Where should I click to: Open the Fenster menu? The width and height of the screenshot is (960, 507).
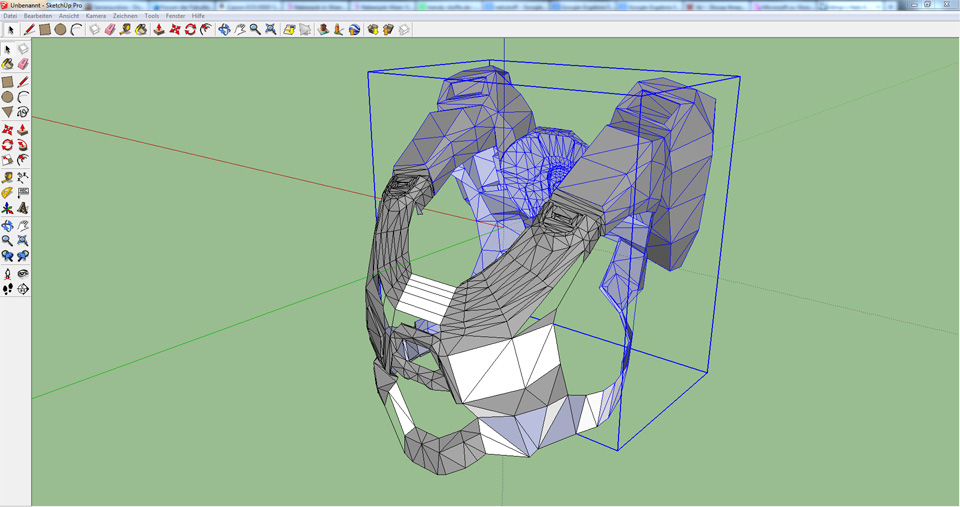175,16
